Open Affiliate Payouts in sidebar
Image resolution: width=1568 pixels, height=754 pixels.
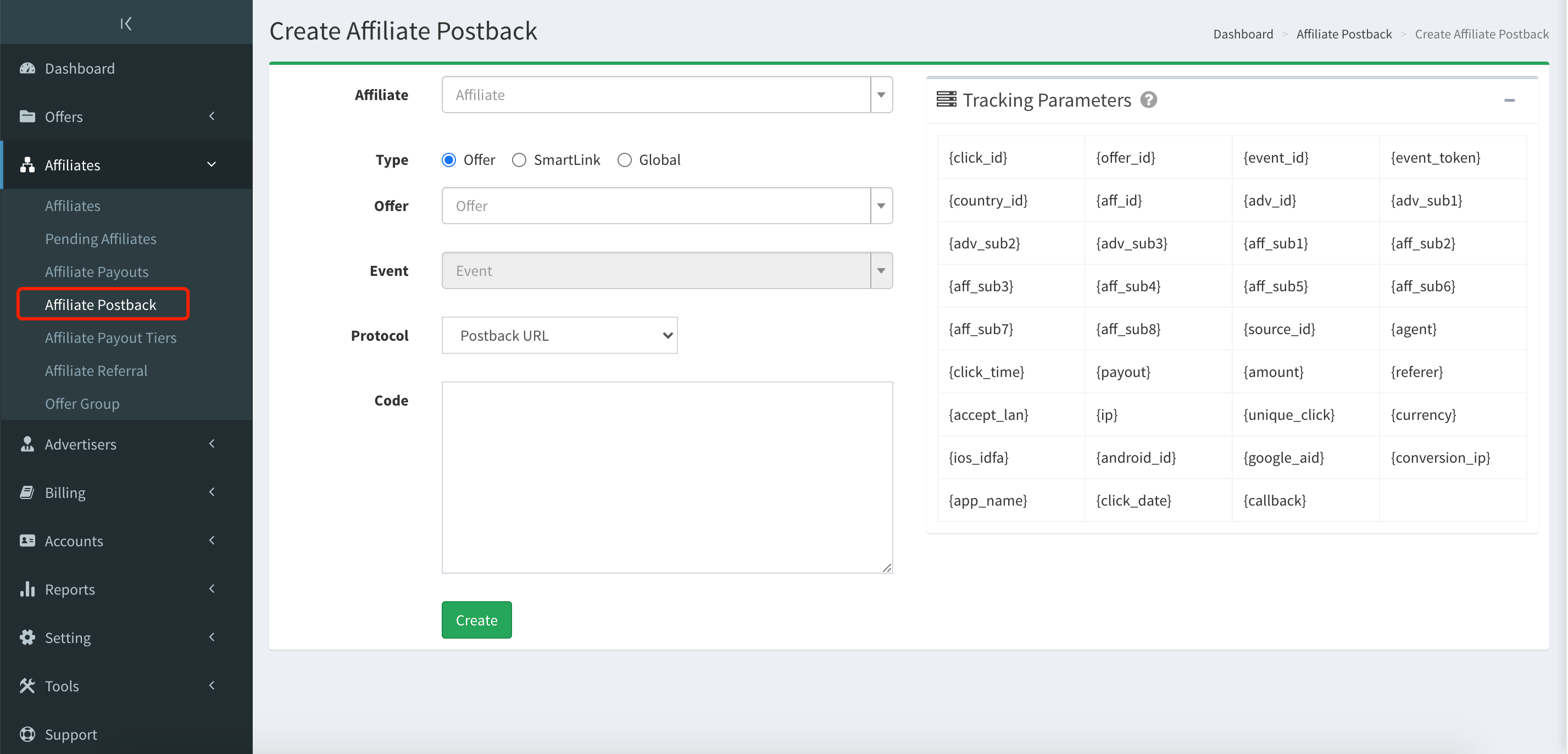97,271
